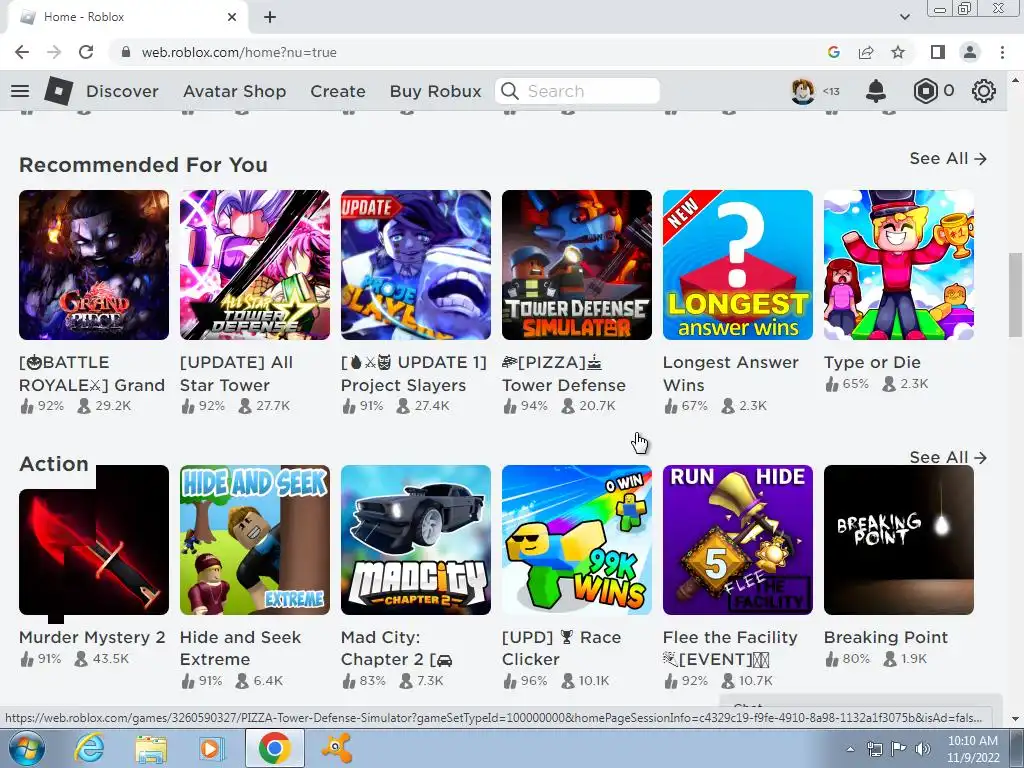The height and width of the screenshot is (768, 1024).
Task: Open Race Clicker game thumbnail
Action: [577, 540]
